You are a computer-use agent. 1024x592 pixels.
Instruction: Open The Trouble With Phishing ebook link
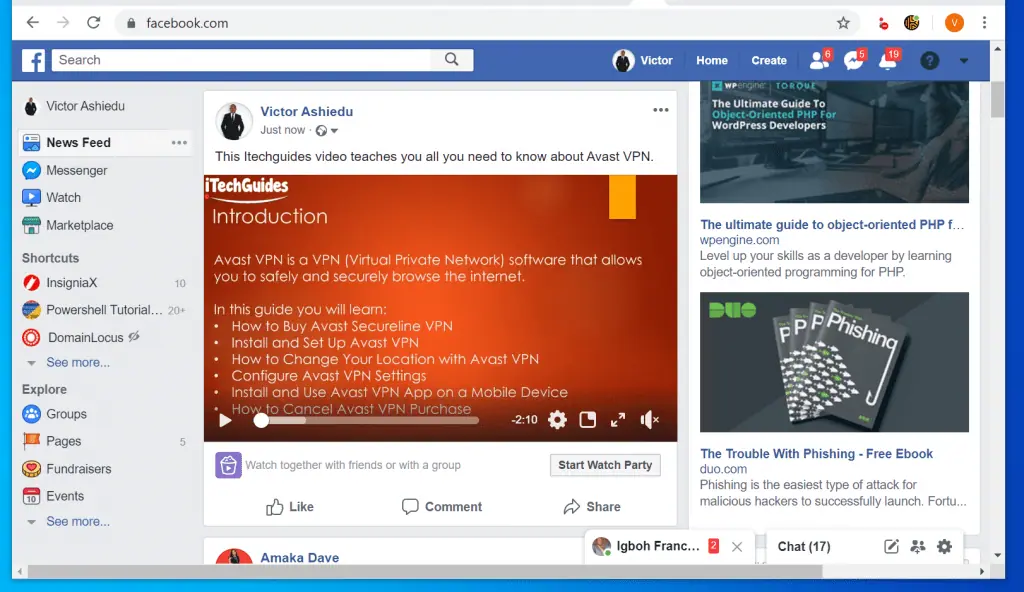817,453
